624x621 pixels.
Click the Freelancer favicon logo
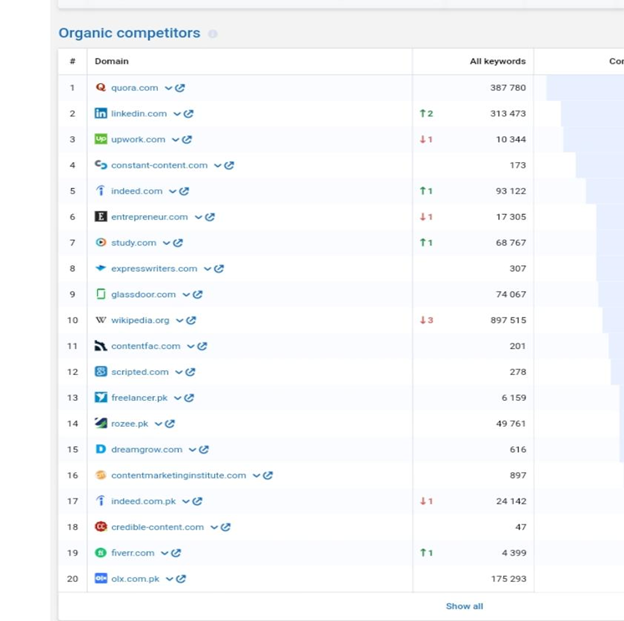101,397
